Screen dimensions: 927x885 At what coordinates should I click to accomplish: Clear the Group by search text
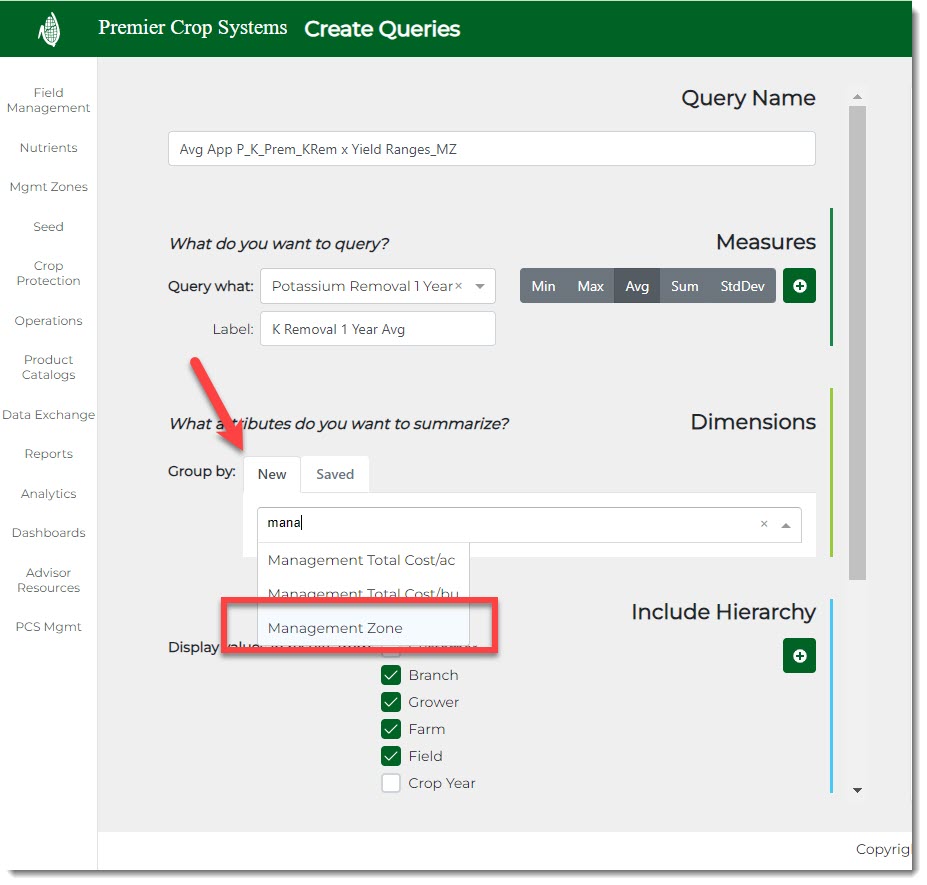click(x=764, y=524)
